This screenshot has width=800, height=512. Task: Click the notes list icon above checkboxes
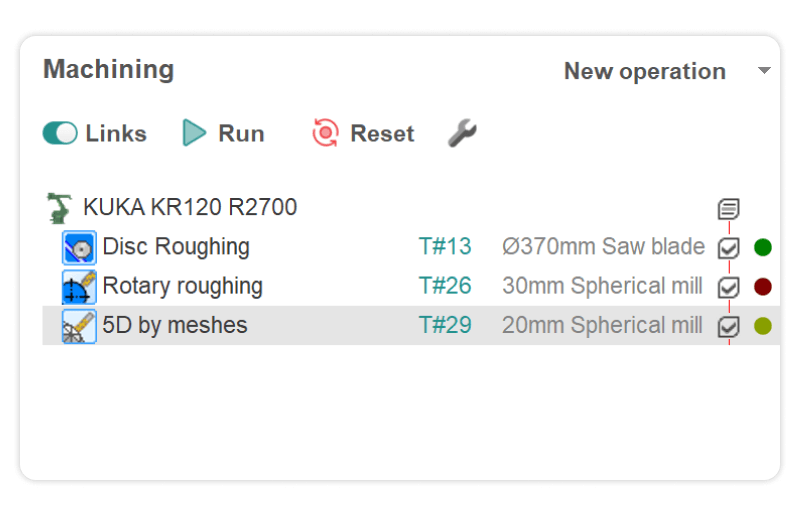729,209
